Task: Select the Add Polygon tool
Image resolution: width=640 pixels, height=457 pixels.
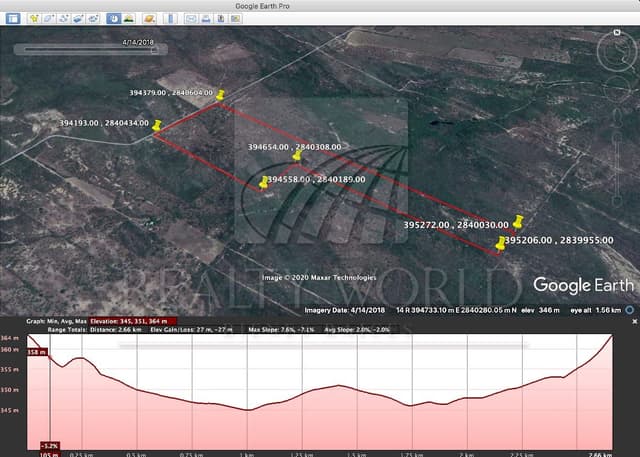Action: click(49, 18)
